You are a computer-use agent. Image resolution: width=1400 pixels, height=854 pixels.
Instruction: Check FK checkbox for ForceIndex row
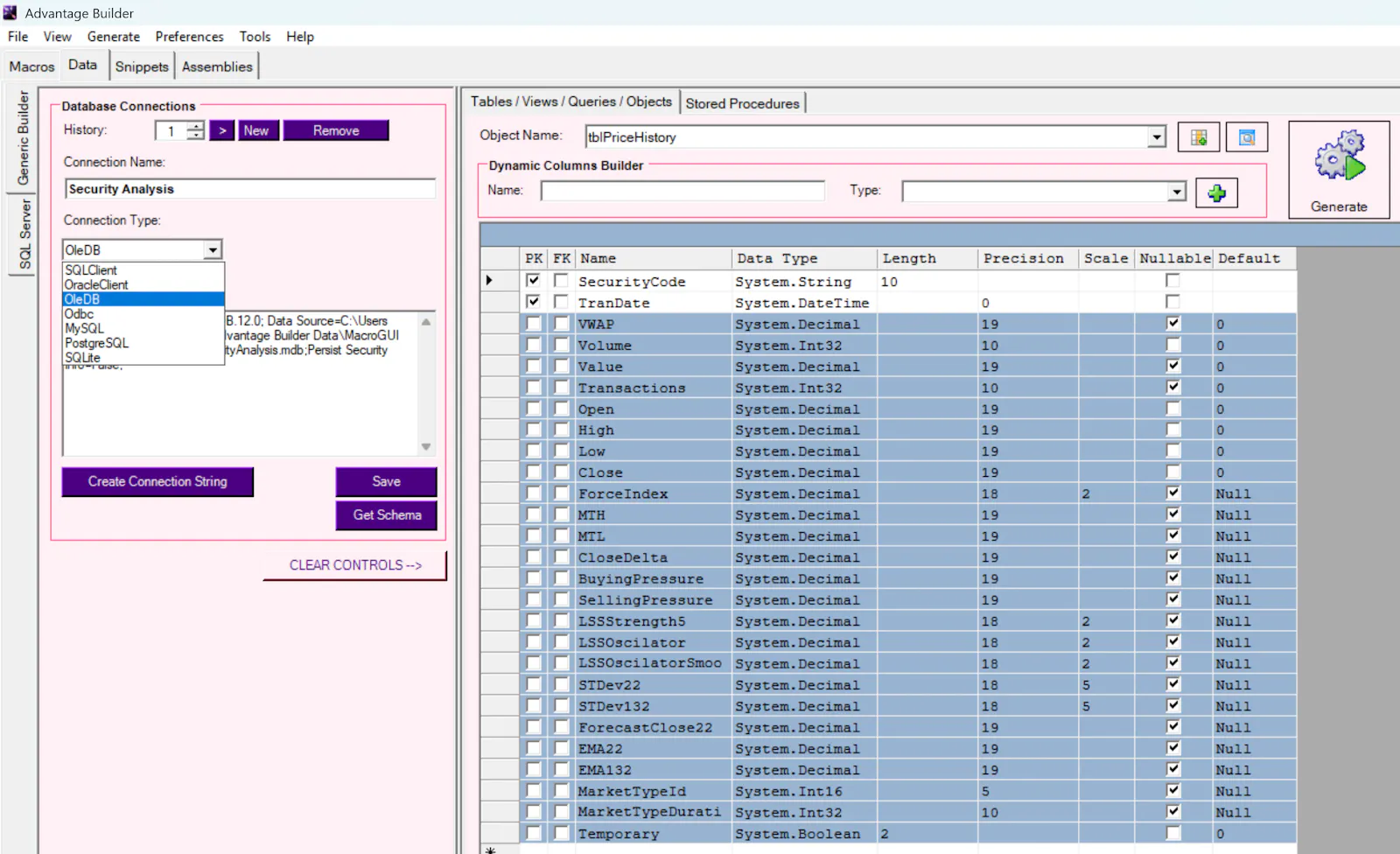tap(561, 493)
